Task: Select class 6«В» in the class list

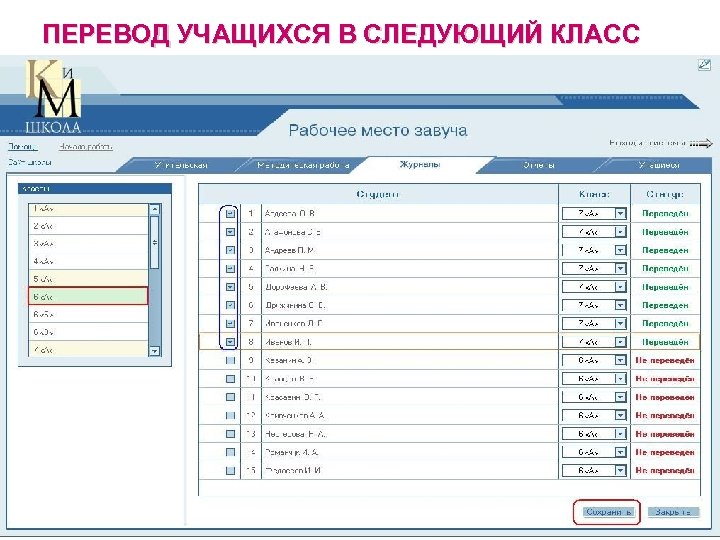Action: point(88,332)
